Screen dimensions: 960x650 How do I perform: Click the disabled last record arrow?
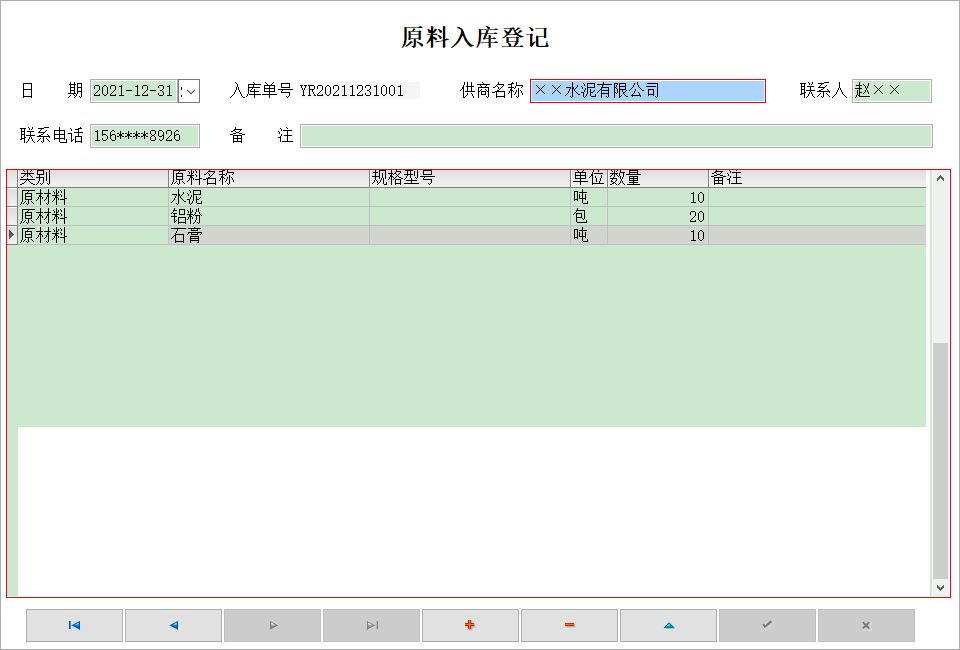click(x=372, y=625)
